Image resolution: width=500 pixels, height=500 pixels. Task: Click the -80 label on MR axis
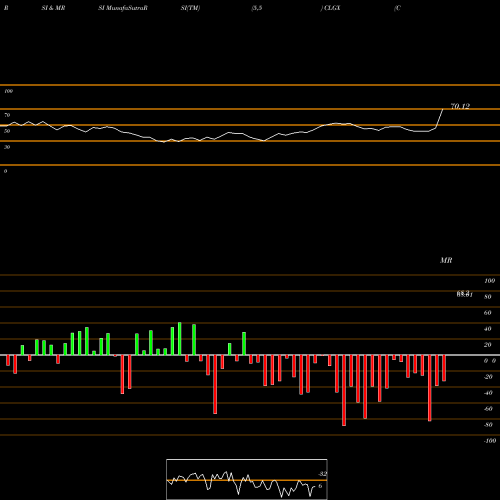click(488, 425)
